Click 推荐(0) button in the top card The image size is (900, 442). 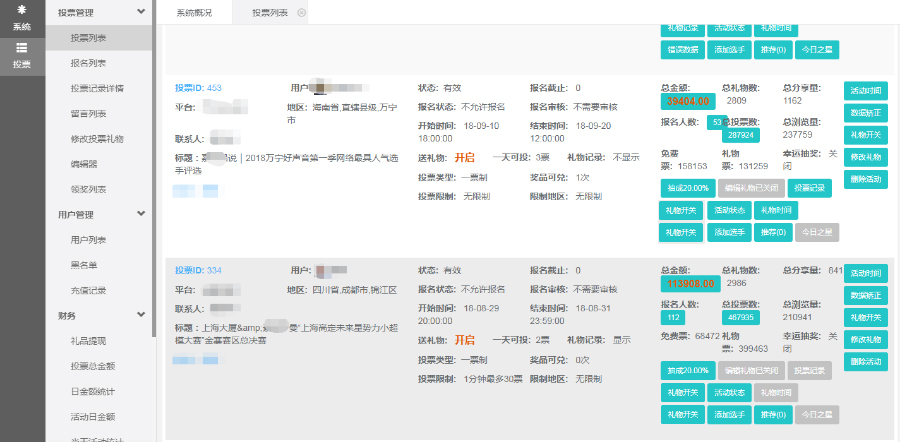(x=773, y=49)
